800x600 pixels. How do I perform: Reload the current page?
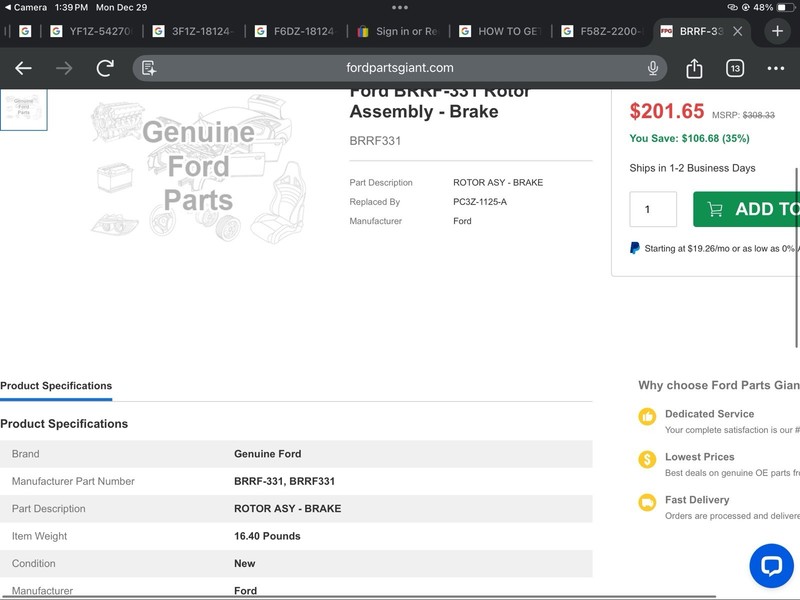click(105, 68)
